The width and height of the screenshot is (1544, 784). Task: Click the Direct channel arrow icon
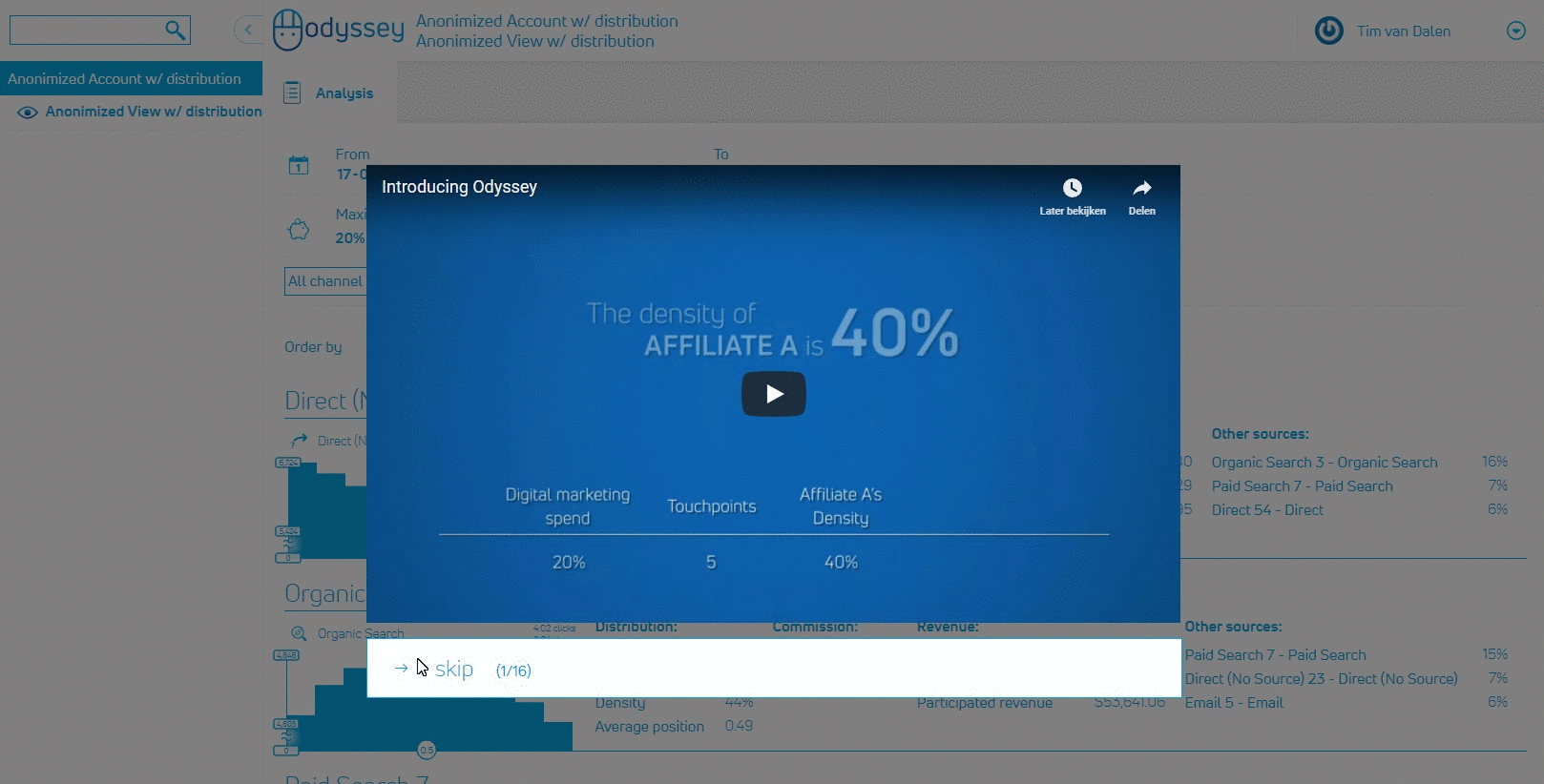(x=299, y=440)
